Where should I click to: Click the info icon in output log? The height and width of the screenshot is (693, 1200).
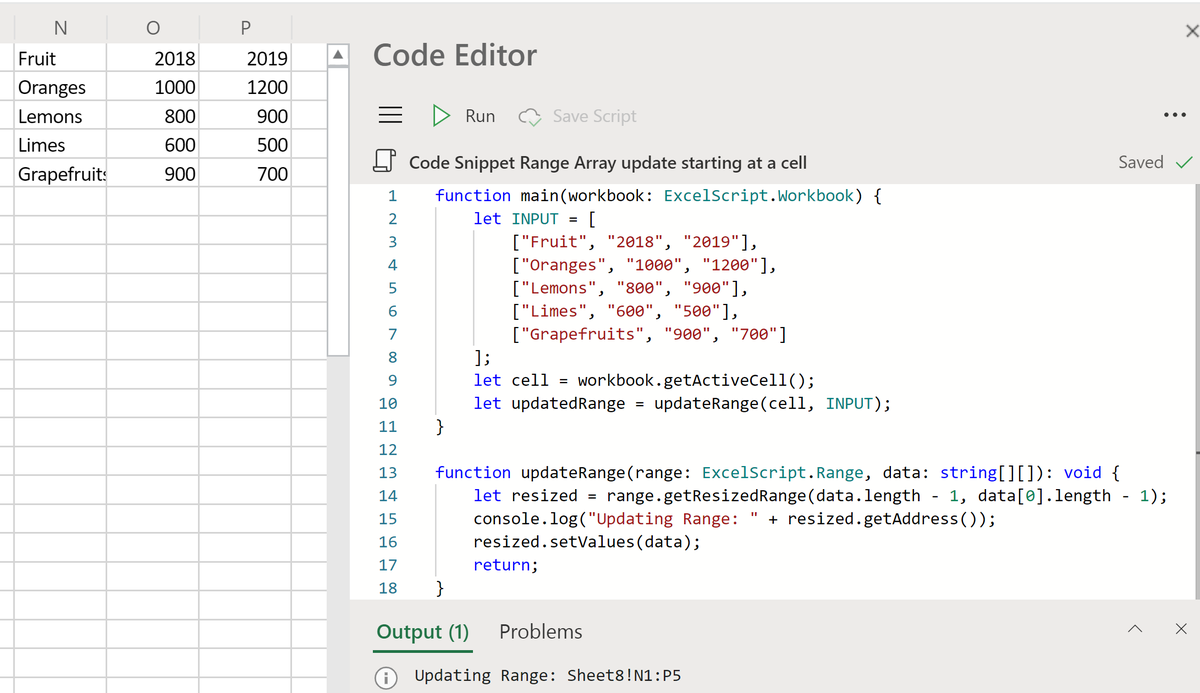pyautogui.click(x=385, y=676)
